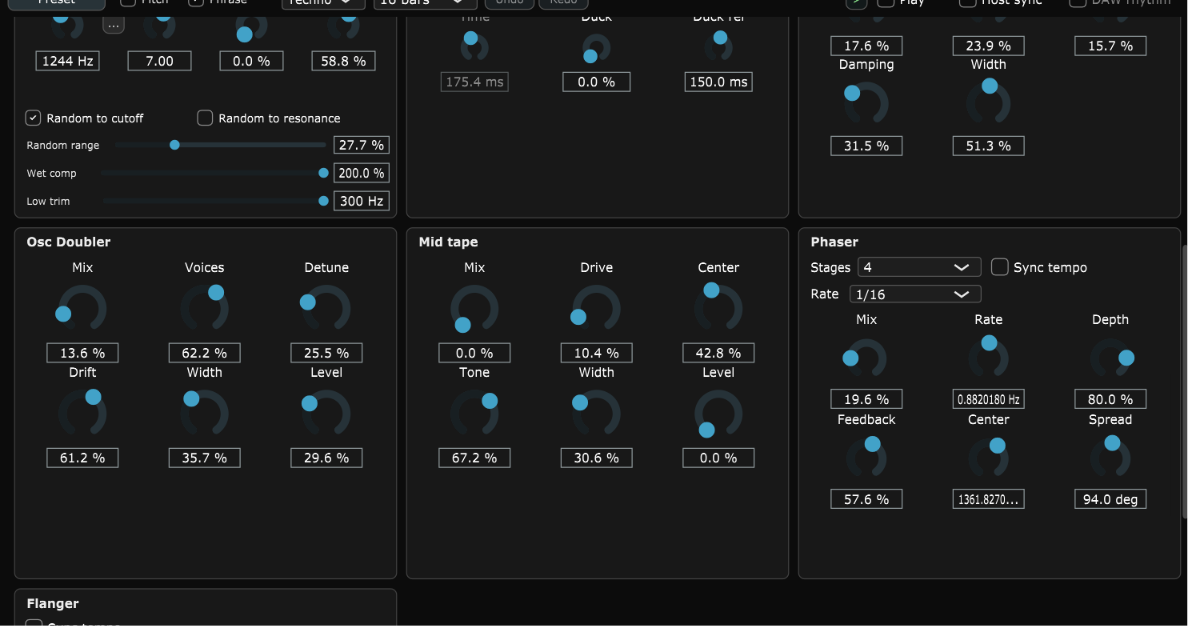1188x626 pixels.
Task: Click the Phaser Center 1361.8270... field
Action: coord(989,499)
